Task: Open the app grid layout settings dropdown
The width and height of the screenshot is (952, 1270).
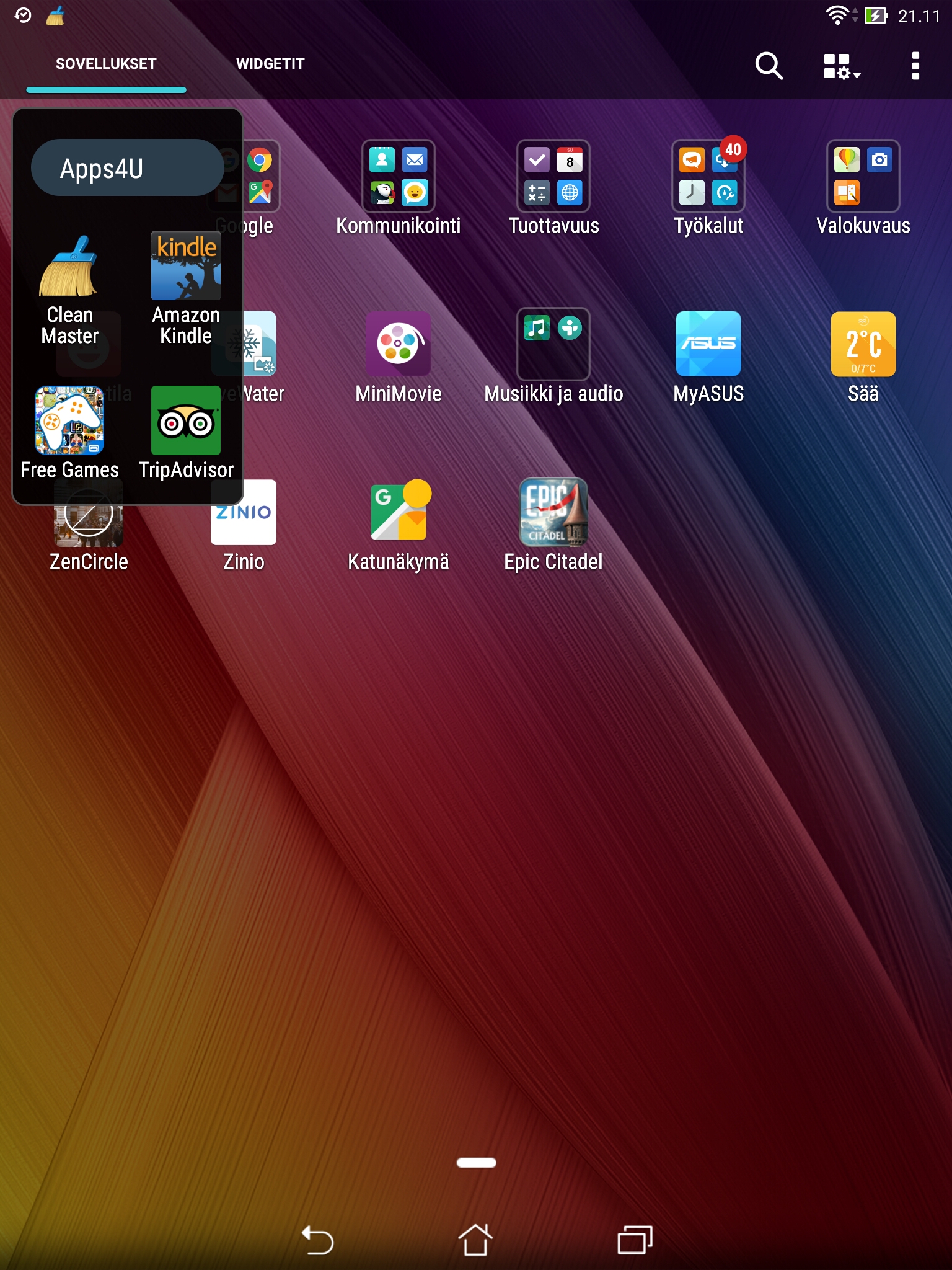Action: coord(842,66)
